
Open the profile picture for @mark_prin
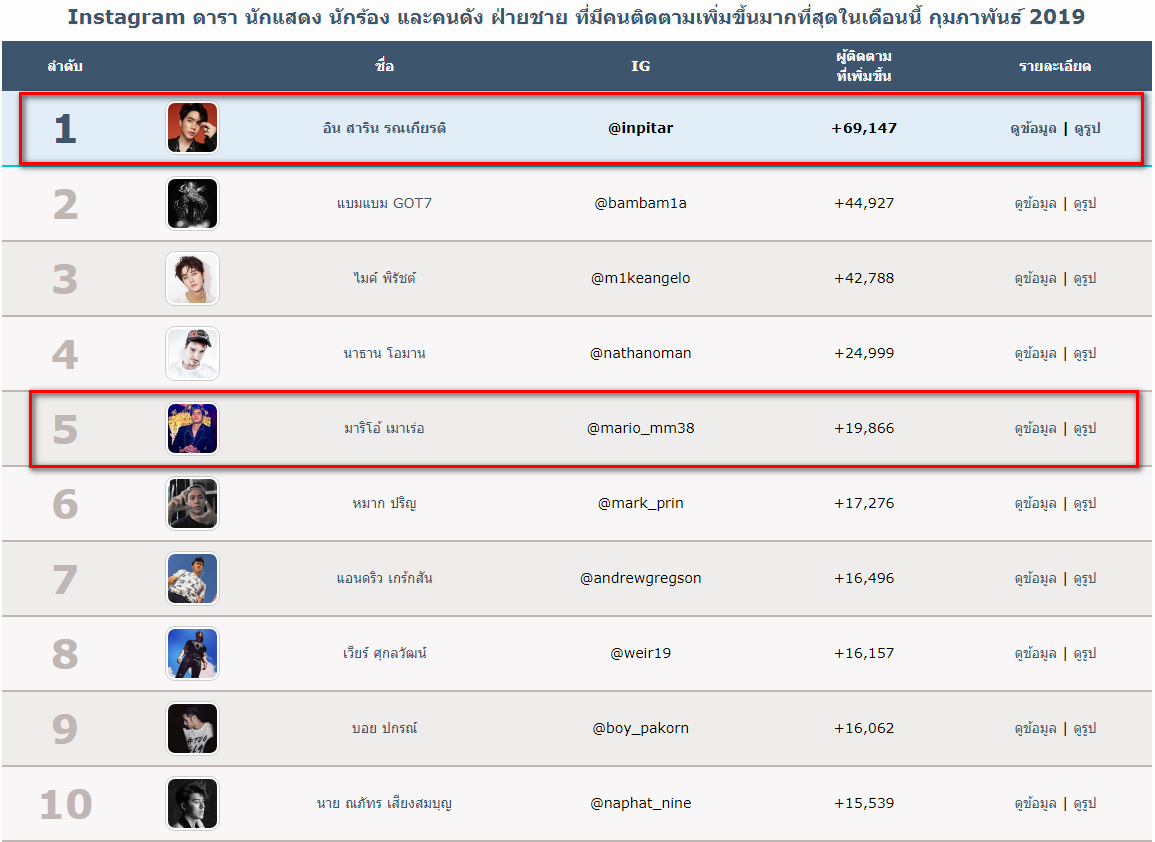[x=192, y=504]
